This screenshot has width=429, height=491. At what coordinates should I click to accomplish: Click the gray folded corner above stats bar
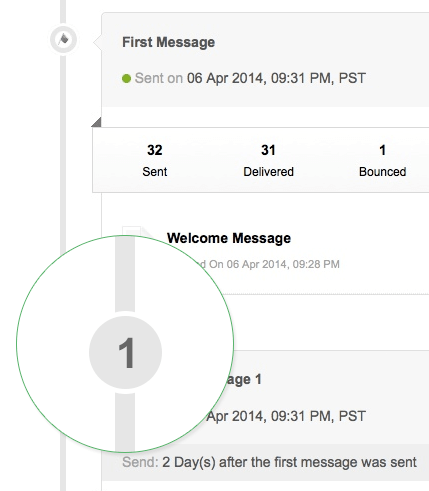[96, 122]
